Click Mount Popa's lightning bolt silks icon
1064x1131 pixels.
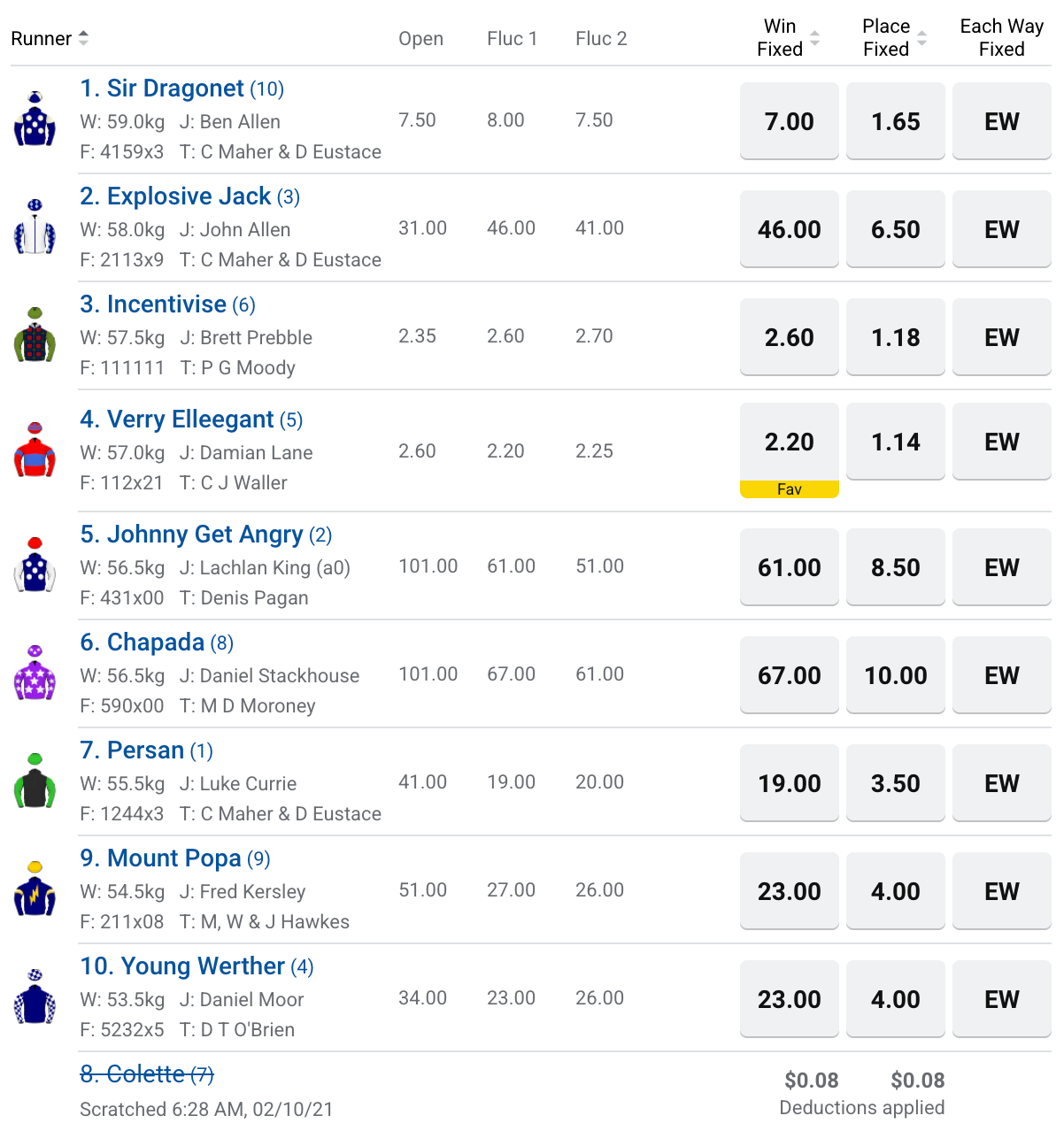pos(35,889)
